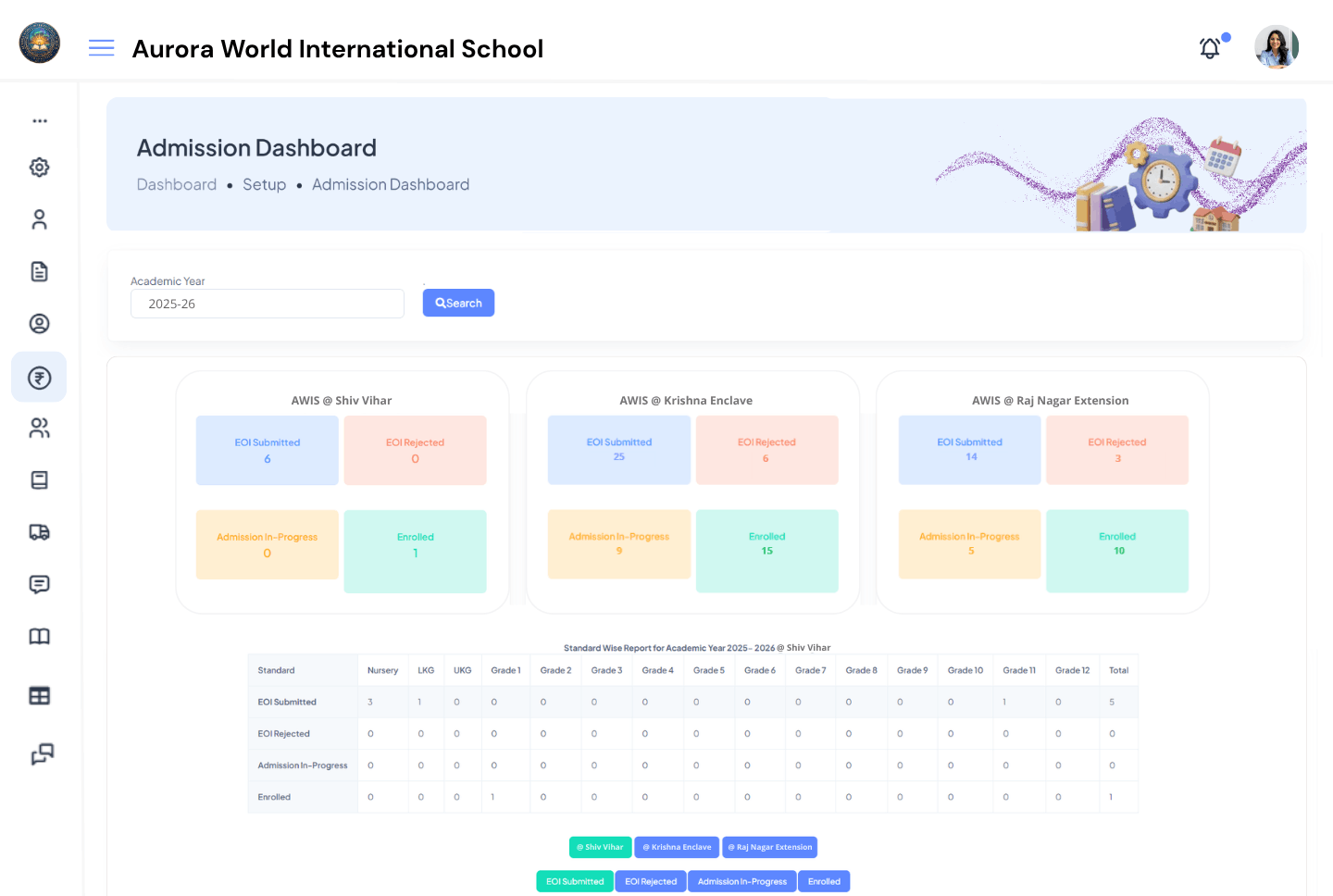The width and height of the screenshot is (1333, 896).
Task: Toggle the Krishna Enclave branch filter
Action: (x=677, y=847)
